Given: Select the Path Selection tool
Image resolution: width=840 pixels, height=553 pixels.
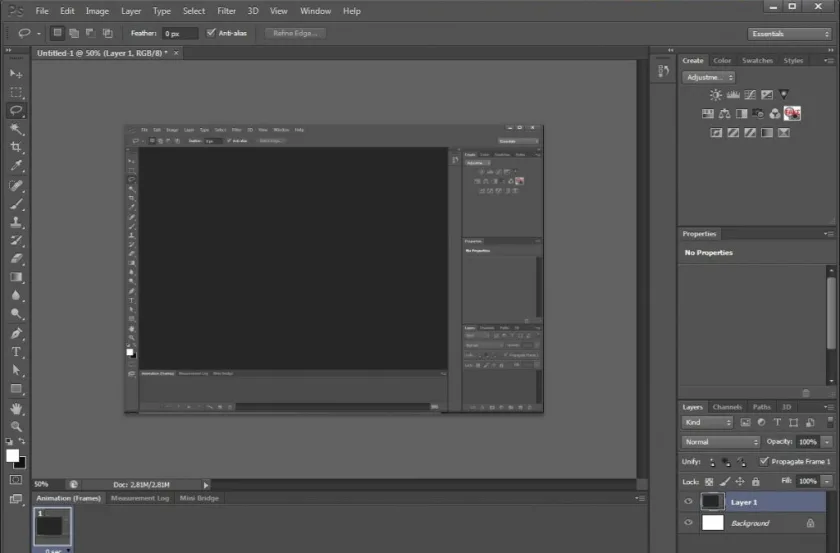Looking at the screenshot, I should tap(16, 370).
